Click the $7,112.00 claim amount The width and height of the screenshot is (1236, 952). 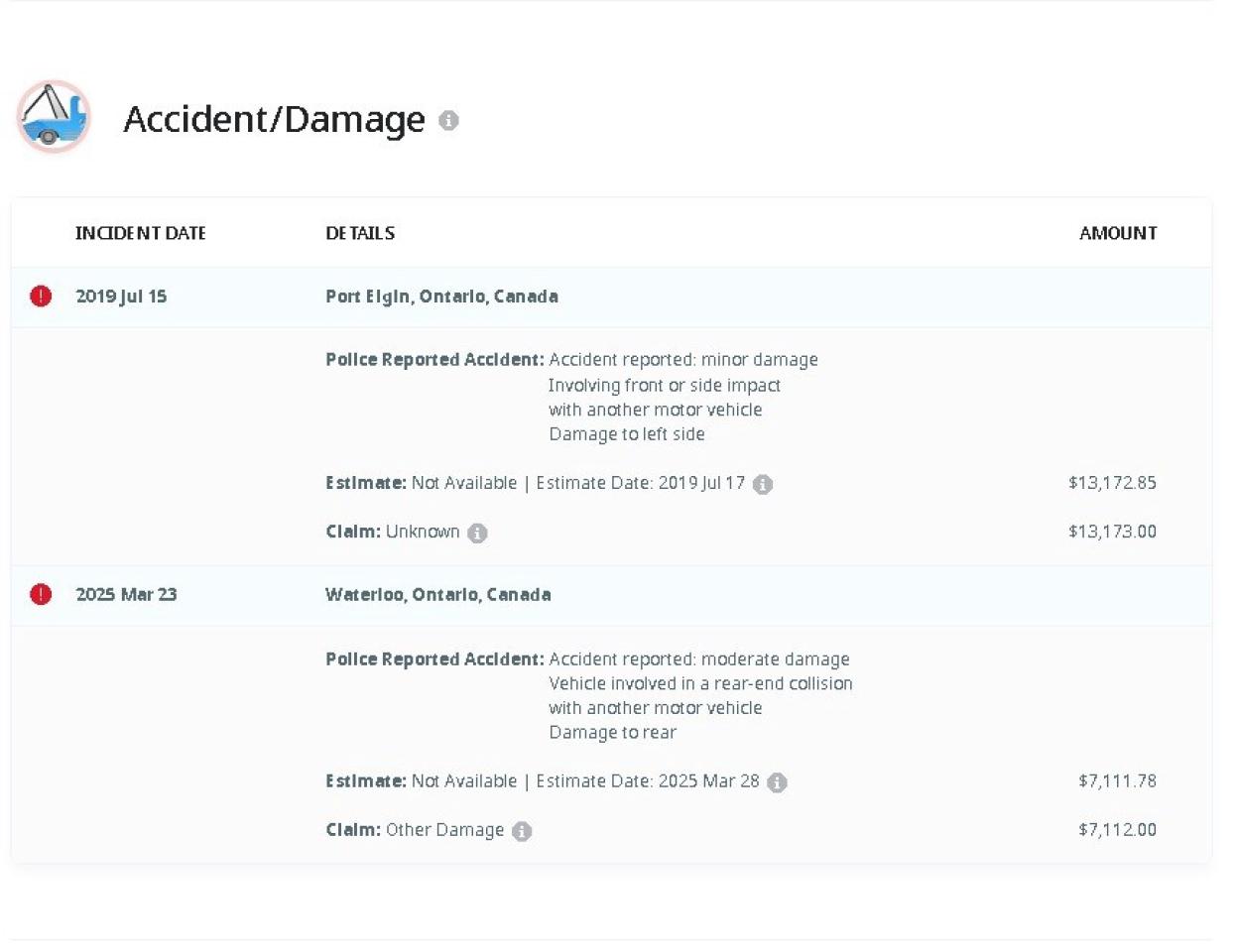(x=1117, y=830)
